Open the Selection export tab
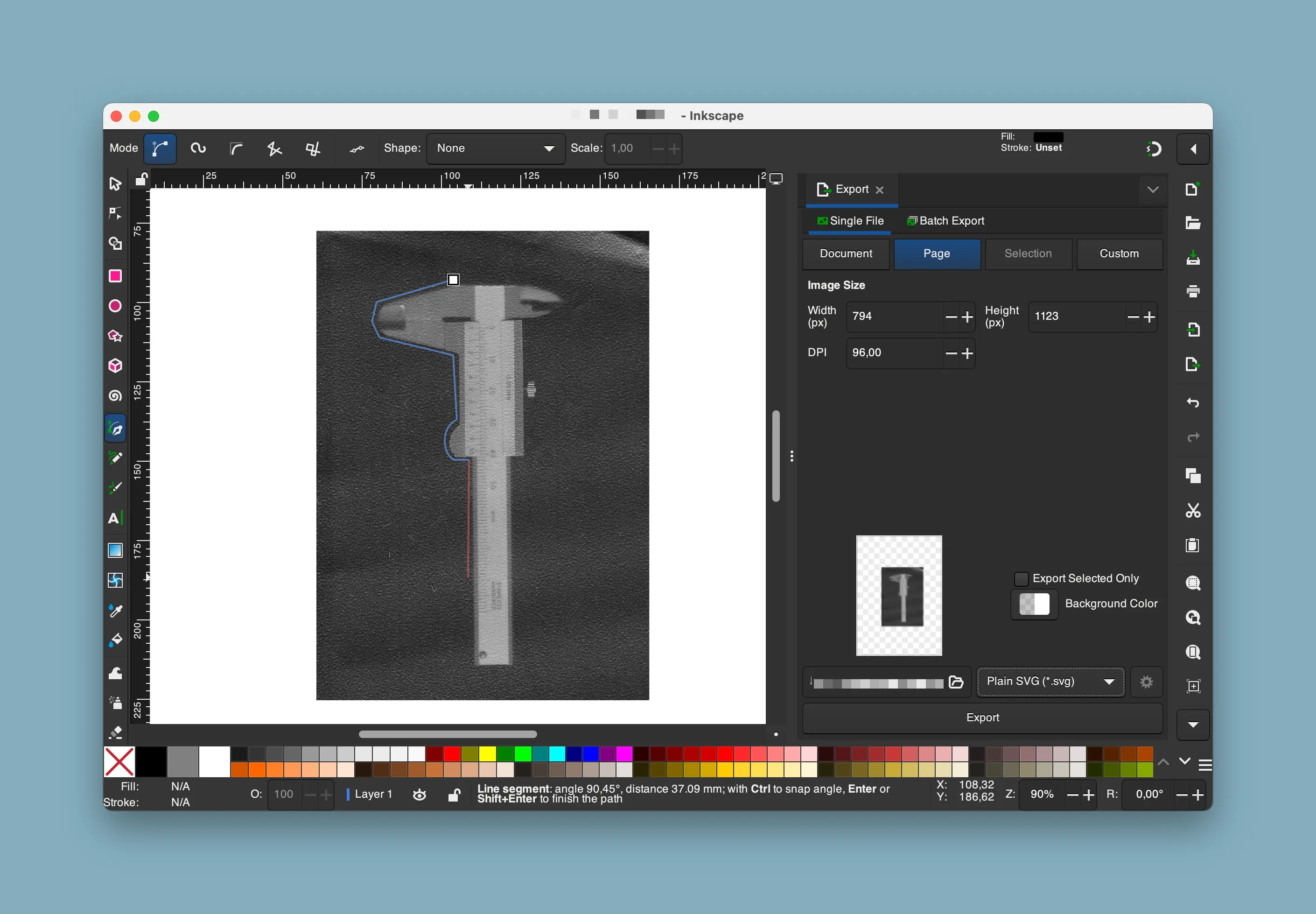The width and height of the screenshot is (1316, 914). point(1028,253)
